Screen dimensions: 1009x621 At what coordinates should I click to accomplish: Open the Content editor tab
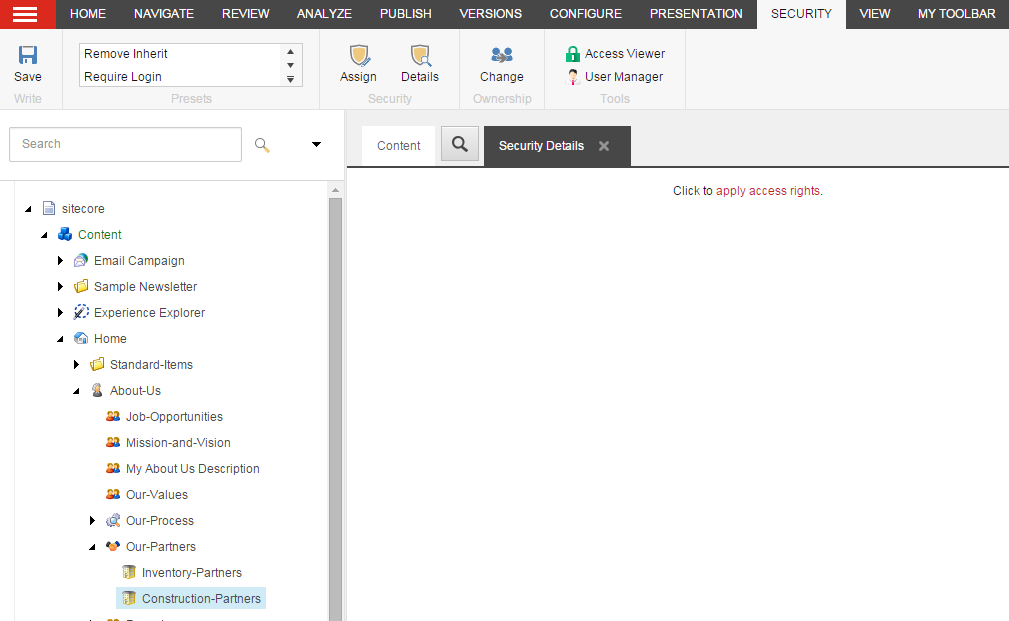398,146
